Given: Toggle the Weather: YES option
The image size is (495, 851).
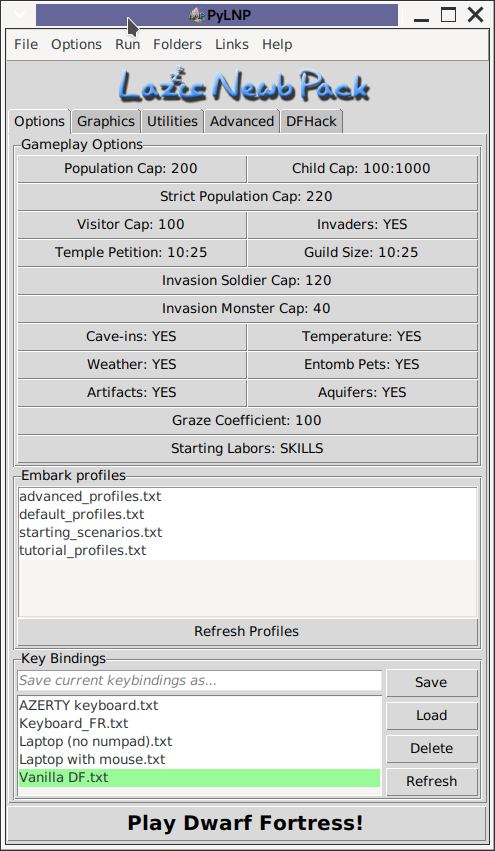Looking at the screenshot, I should tap(131, 364).
